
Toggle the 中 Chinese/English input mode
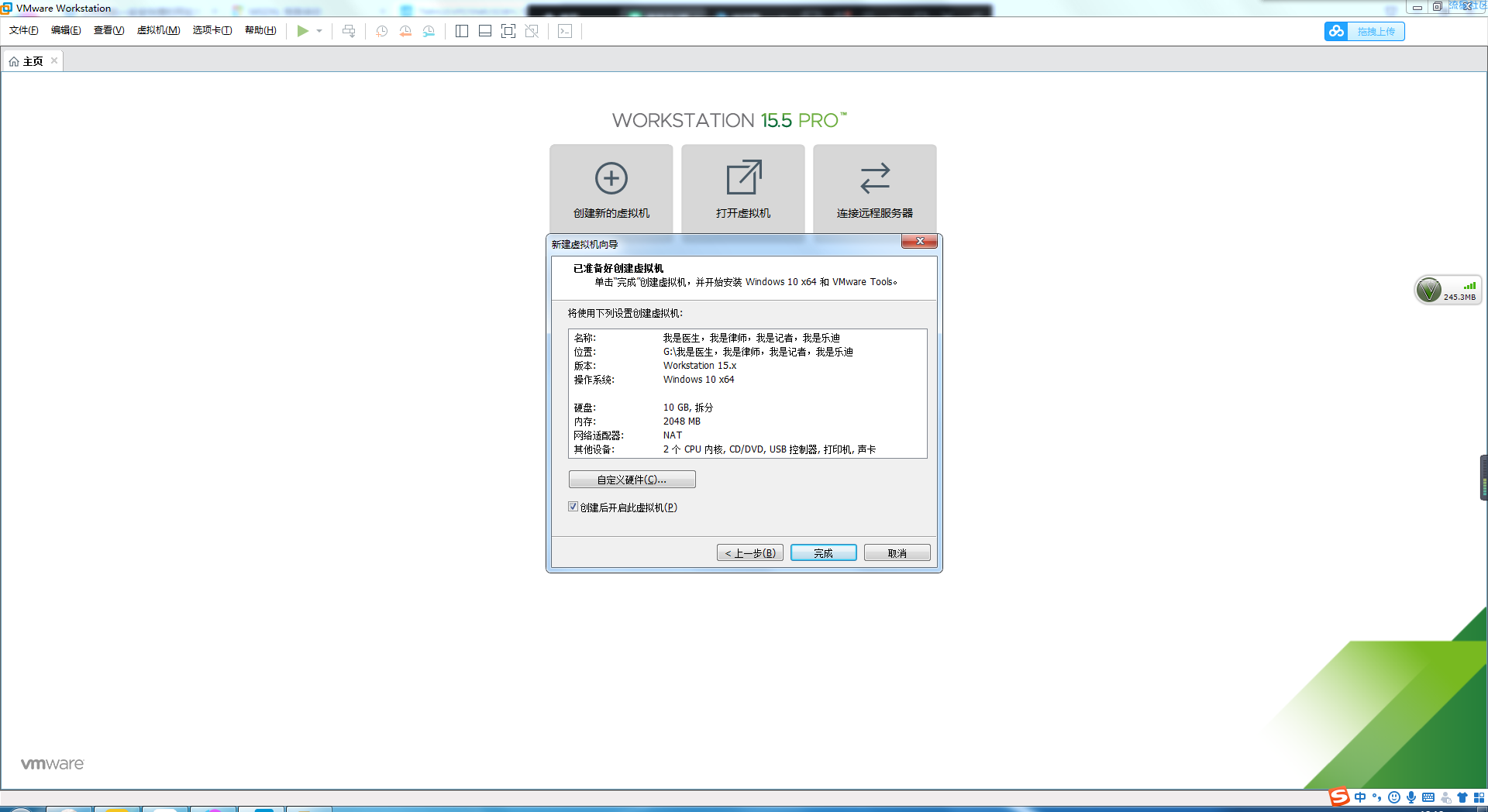coord(1360,797)
